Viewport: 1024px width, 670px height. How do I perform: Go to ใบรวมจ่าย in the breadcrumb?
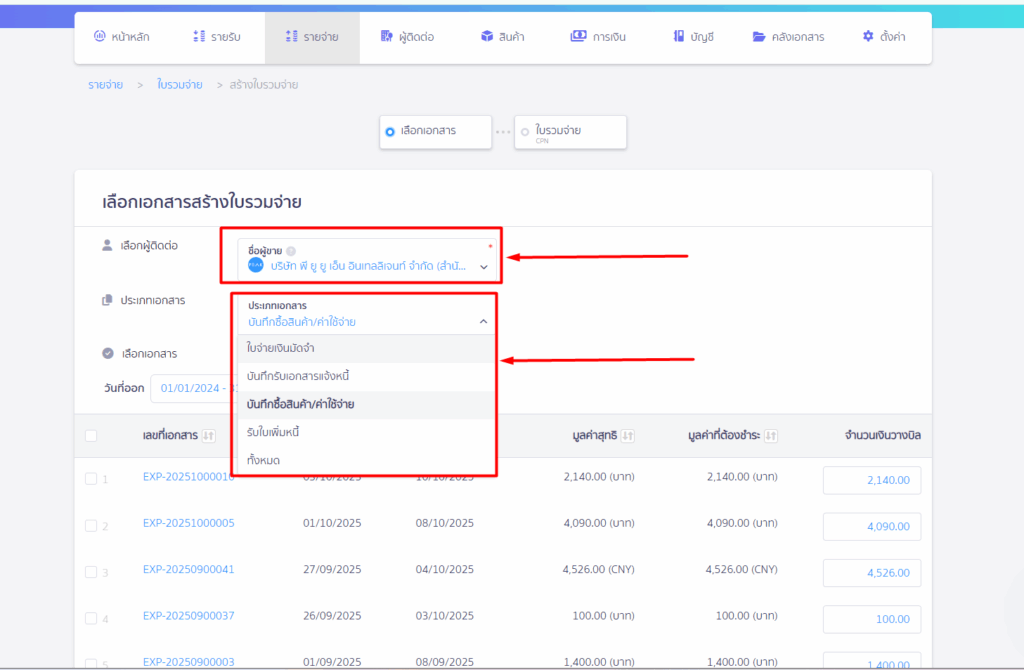point(179,85)
